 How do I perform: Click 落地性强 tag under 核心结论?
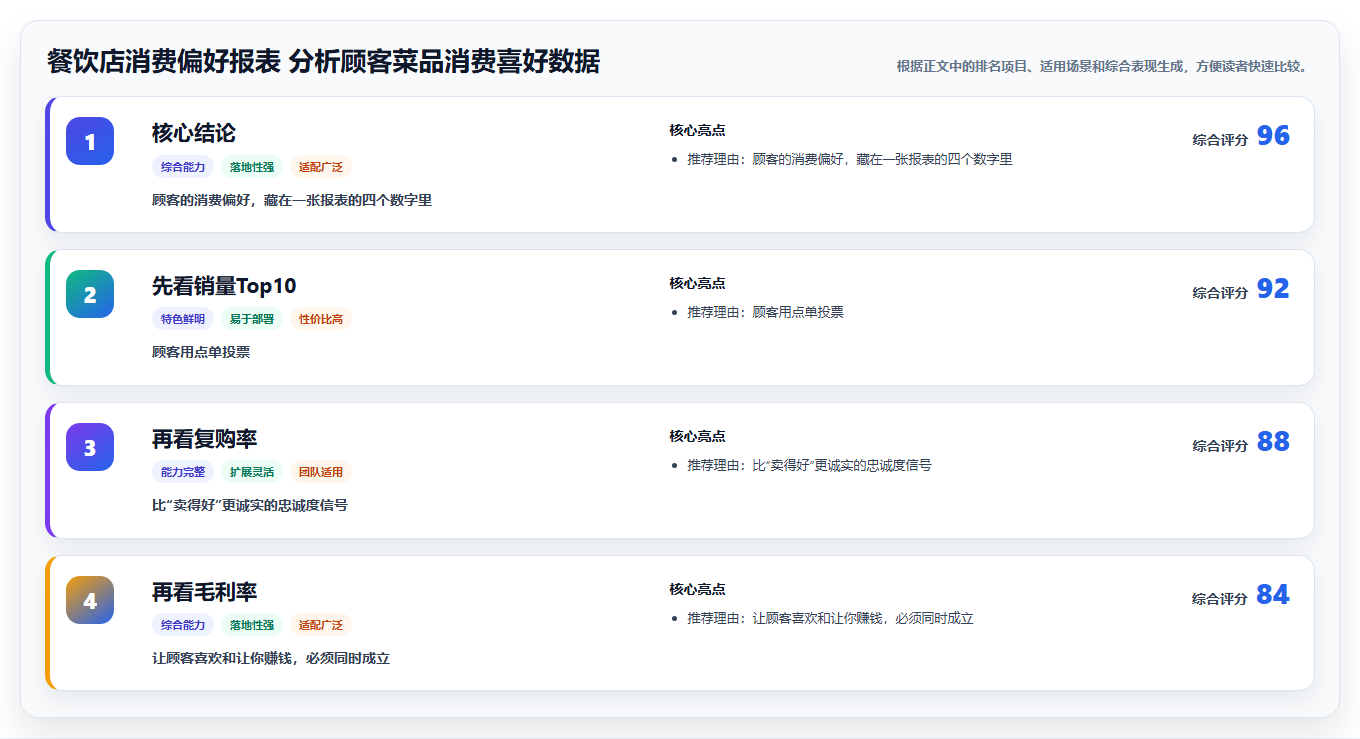pyautogui.click(x=252, y=167)
